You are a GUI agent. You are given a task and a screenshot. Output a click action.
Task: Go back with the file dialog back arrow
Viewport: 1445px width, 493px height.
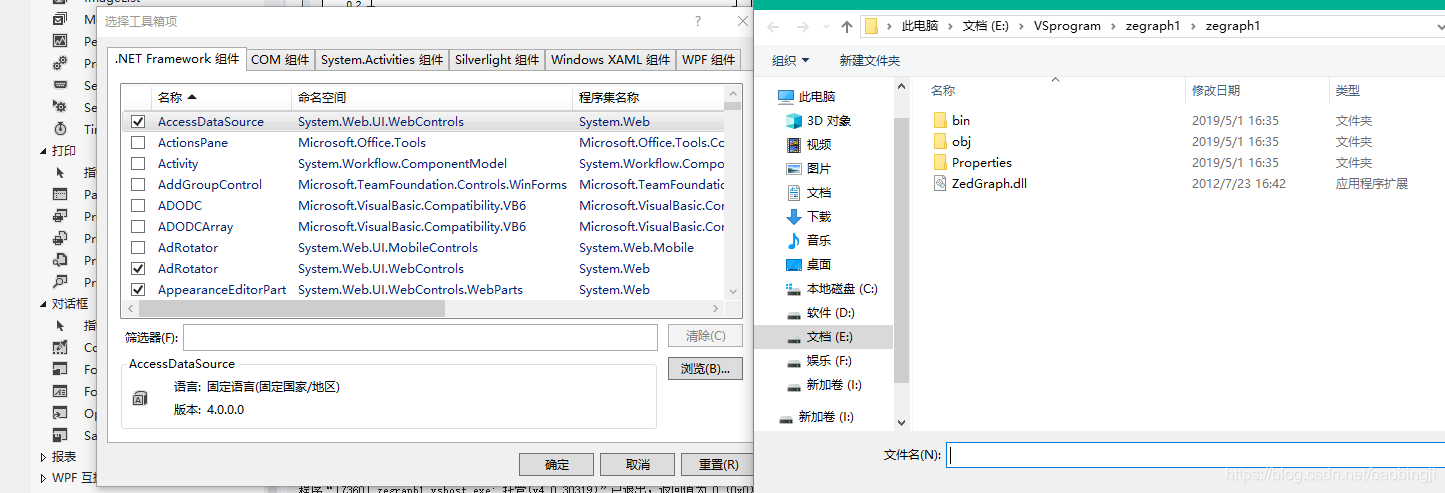774,26
